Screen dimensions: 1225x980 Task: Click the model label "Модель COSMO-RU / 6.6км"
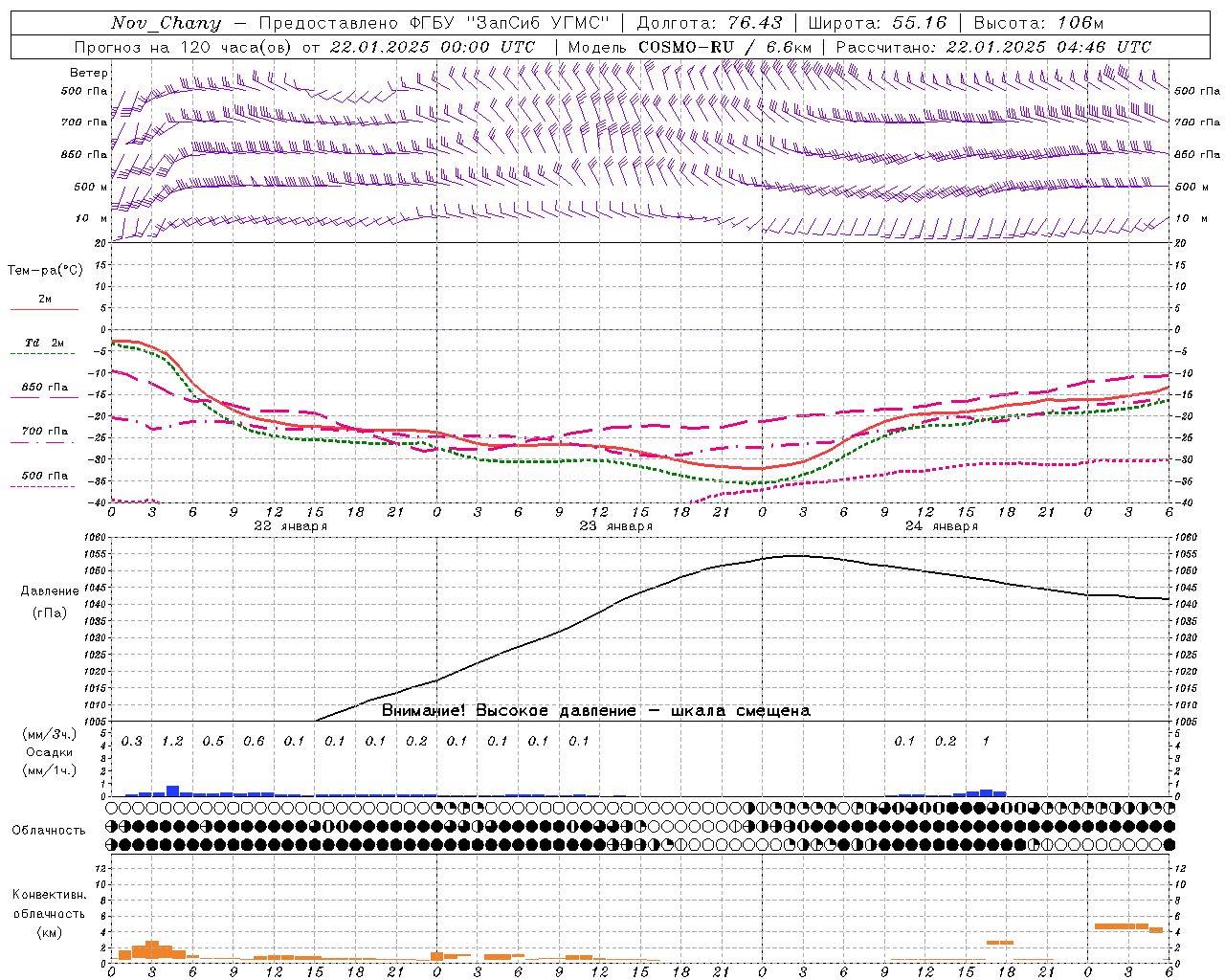point(690,47)
